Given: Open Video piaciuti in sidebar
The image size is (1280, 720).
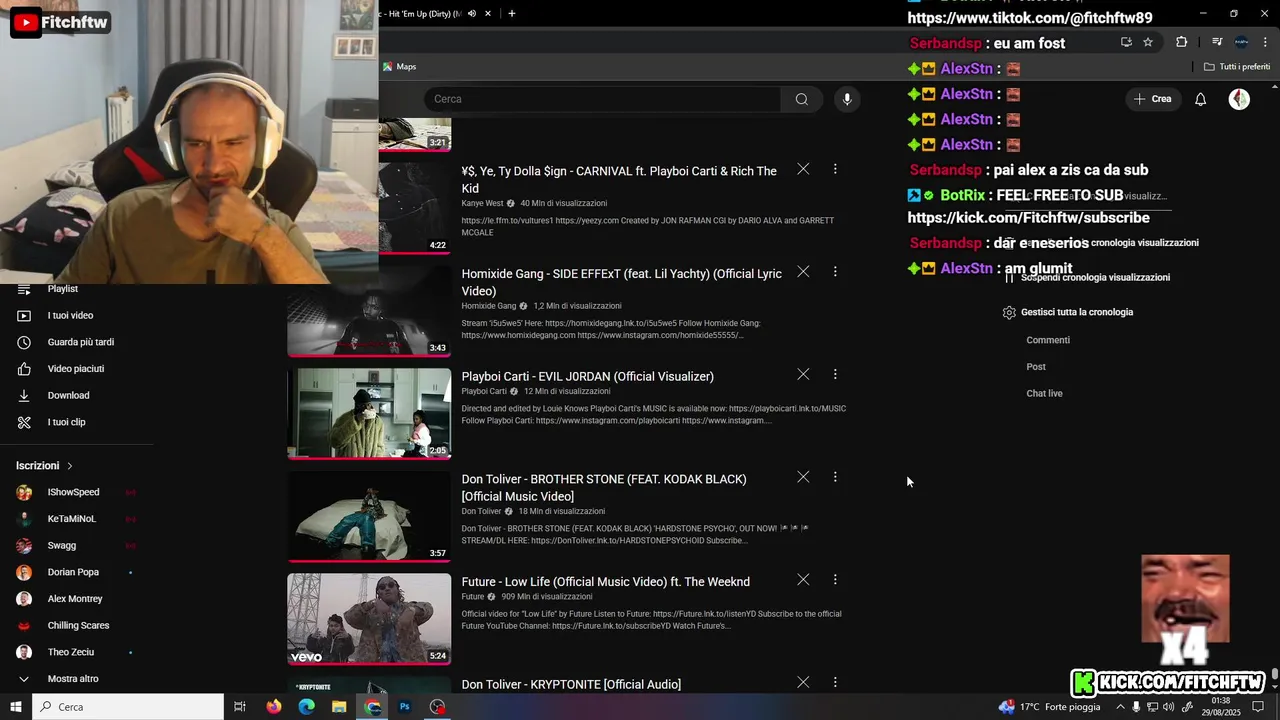Looking at the screenshot, I should pos(76,369).
